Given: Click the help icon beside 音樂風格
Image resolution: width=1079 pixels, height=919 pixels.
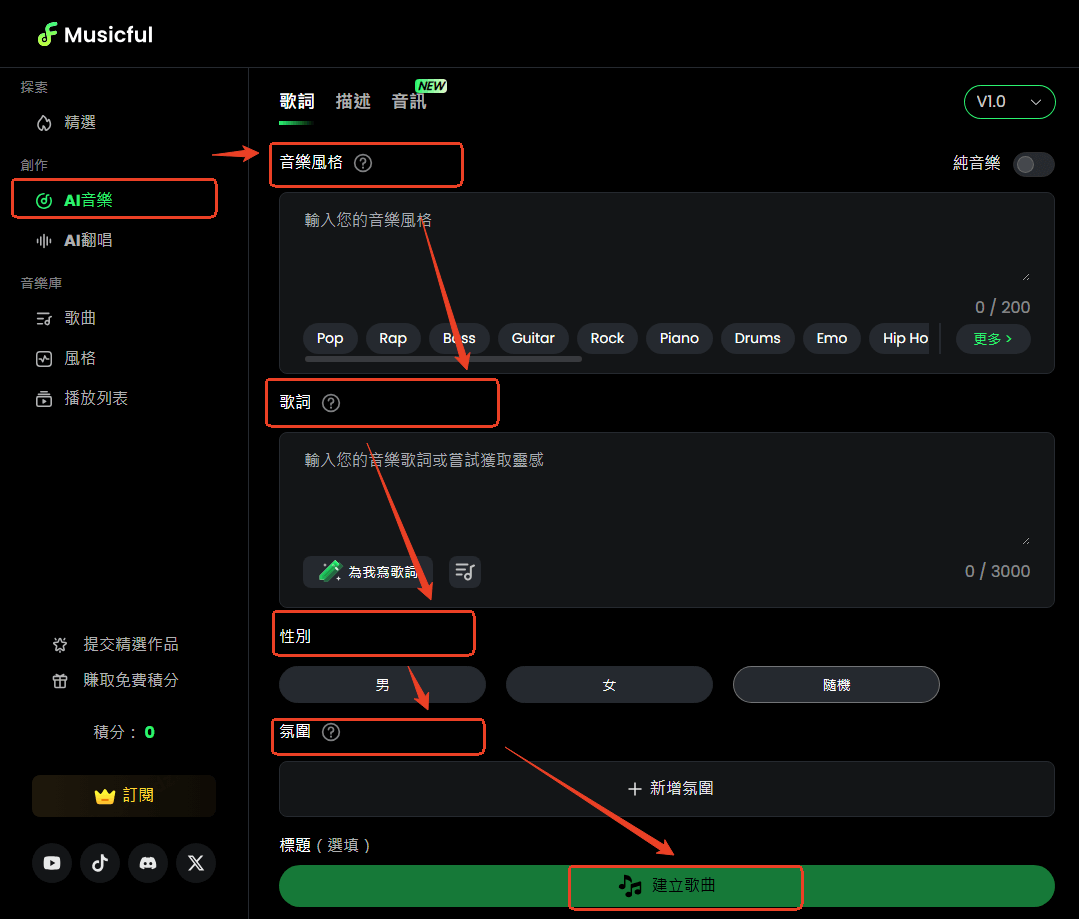Looking at the screenshot, I should 363,163.
